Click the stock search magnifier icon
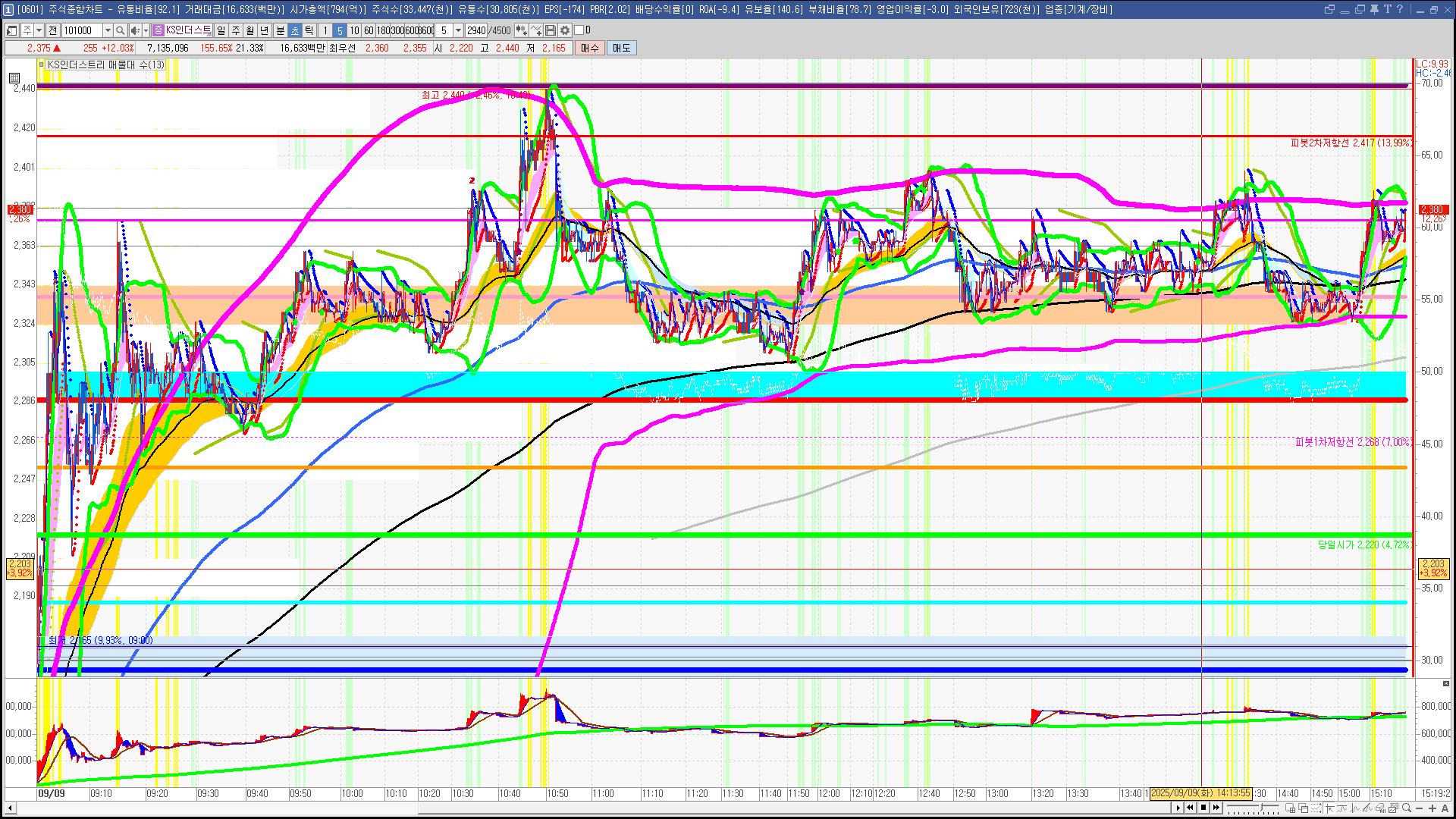Image resolution: width=1456 pixels, height=819 pixels. pyautogui.click(x=120, y=30)
